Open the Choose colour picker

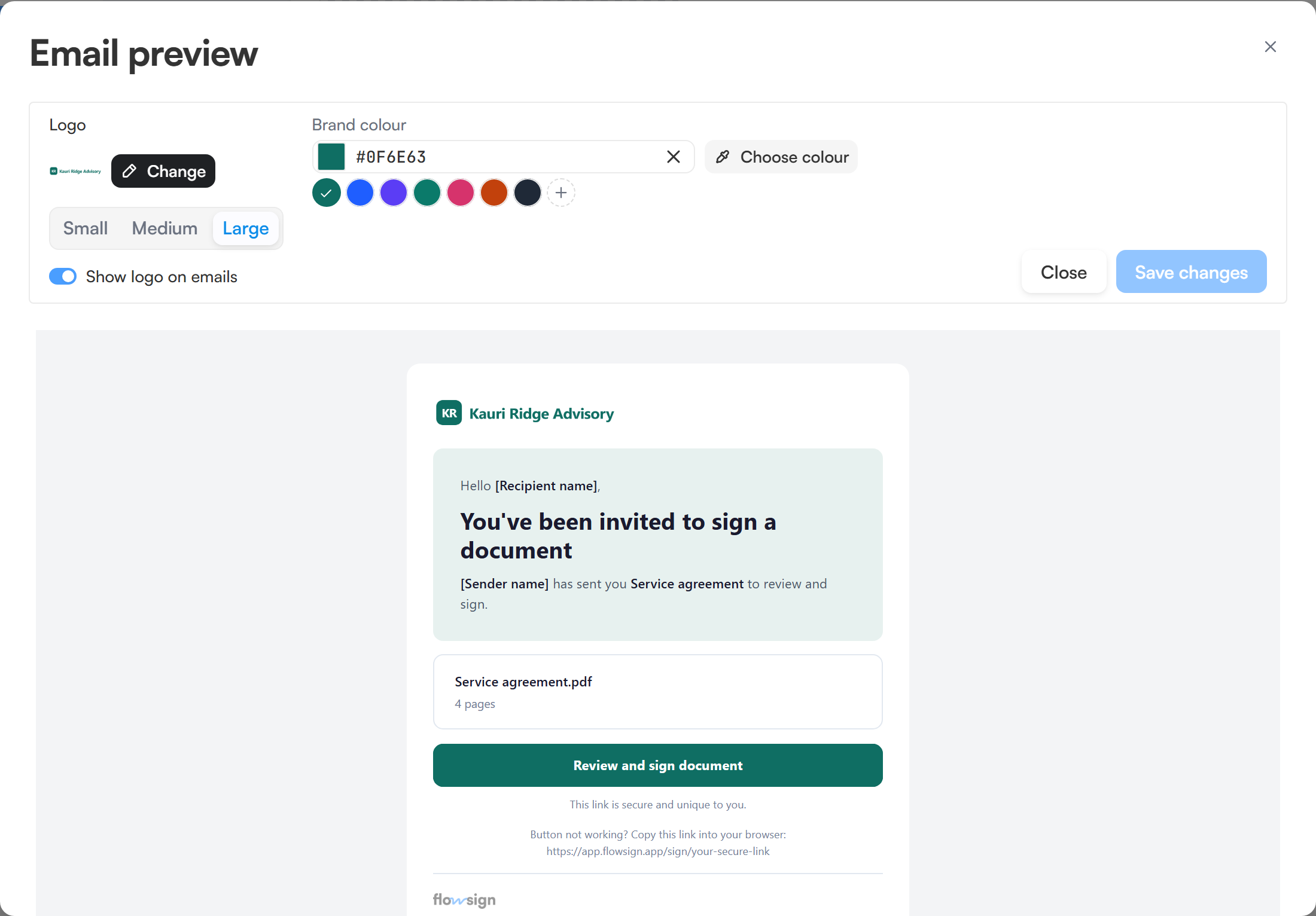[x=781, y=157]
